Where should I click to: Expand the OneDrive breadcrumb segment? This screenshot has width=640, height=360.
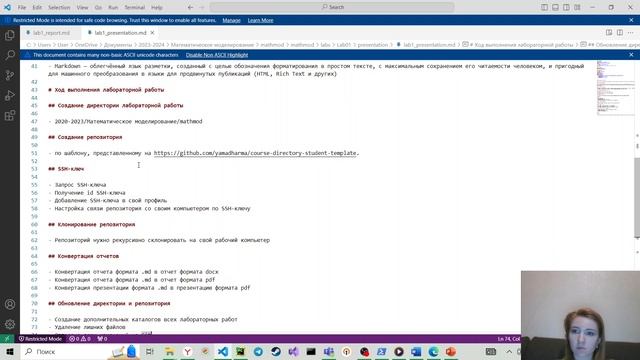pyautogui.click(x=86, y=45)
